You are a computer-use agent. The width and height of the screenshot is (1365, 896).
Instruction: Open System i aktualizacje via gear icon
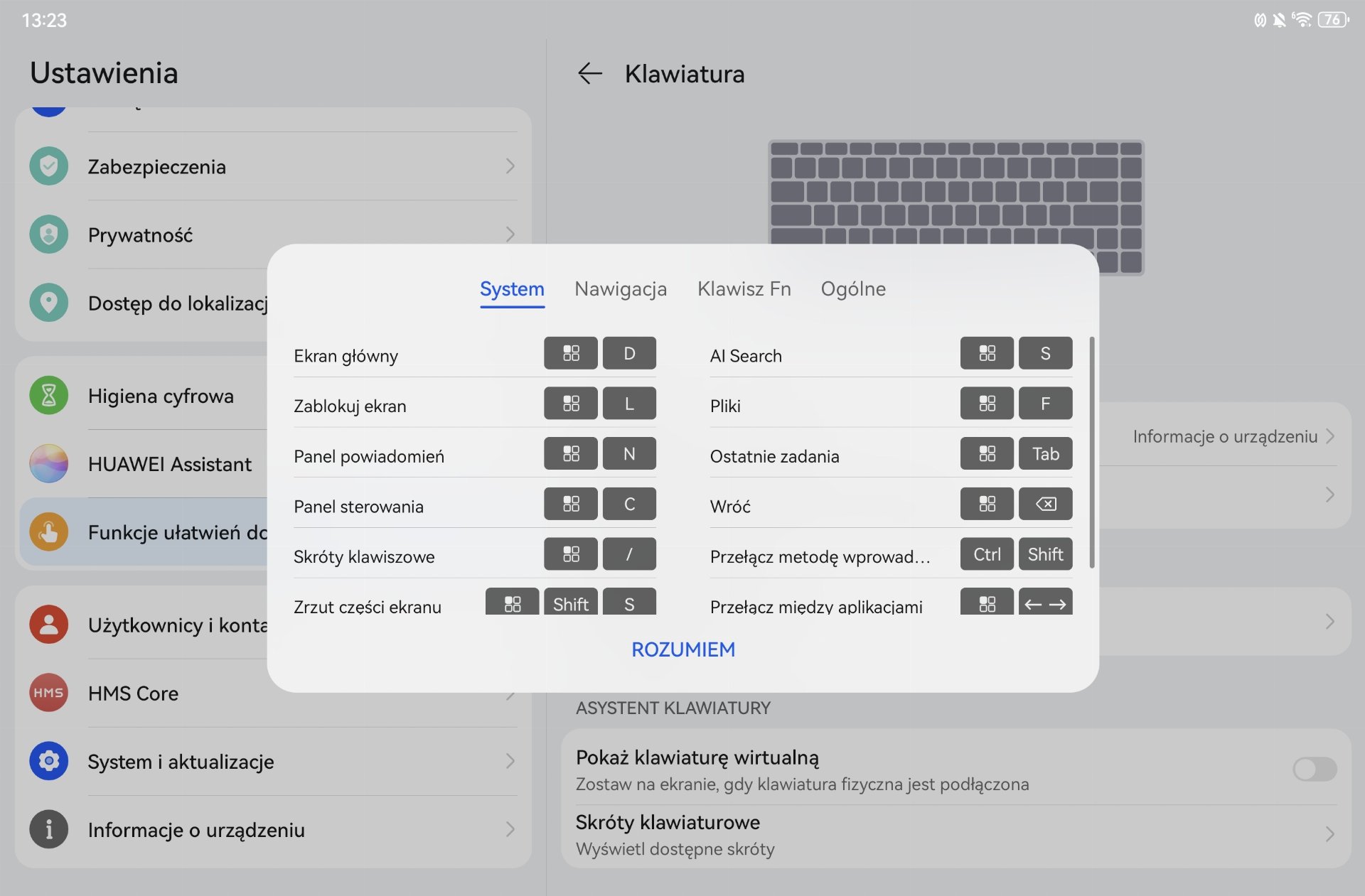pos(48,761)
